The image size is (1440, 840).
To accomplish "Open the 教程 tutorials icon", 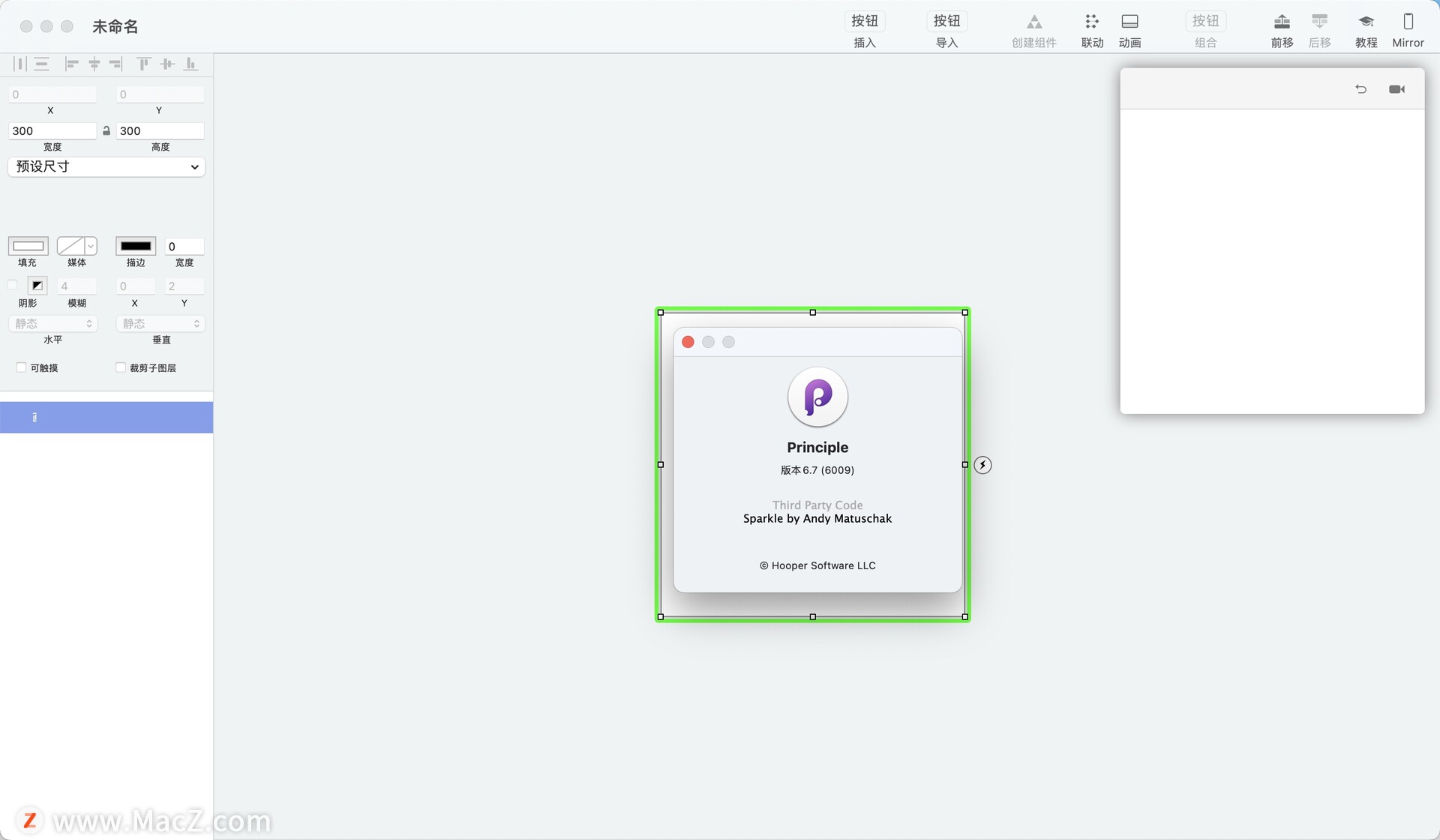I will (1366, 22).
